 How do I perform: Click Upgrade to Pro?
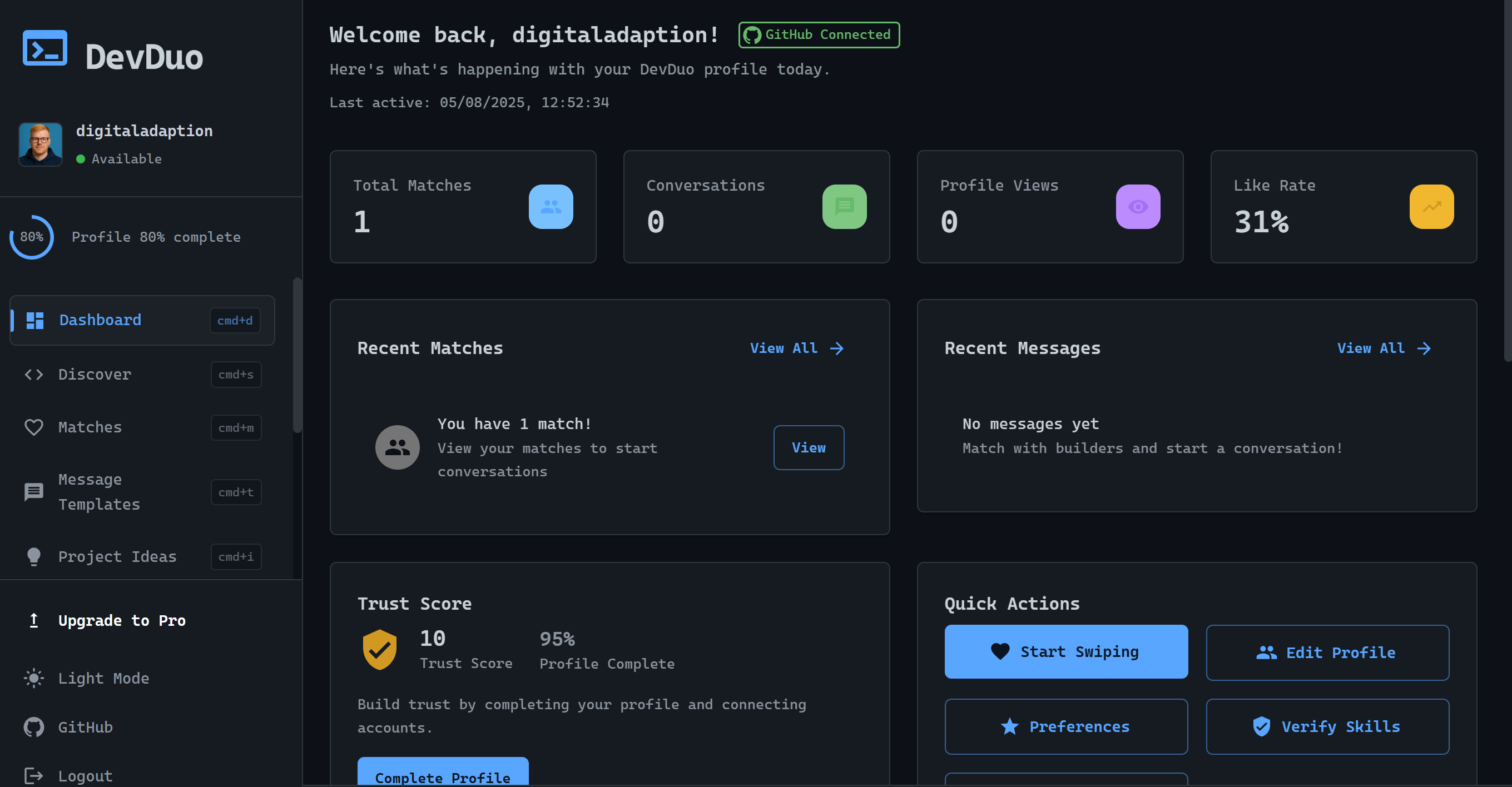click(x=121, y=620)
